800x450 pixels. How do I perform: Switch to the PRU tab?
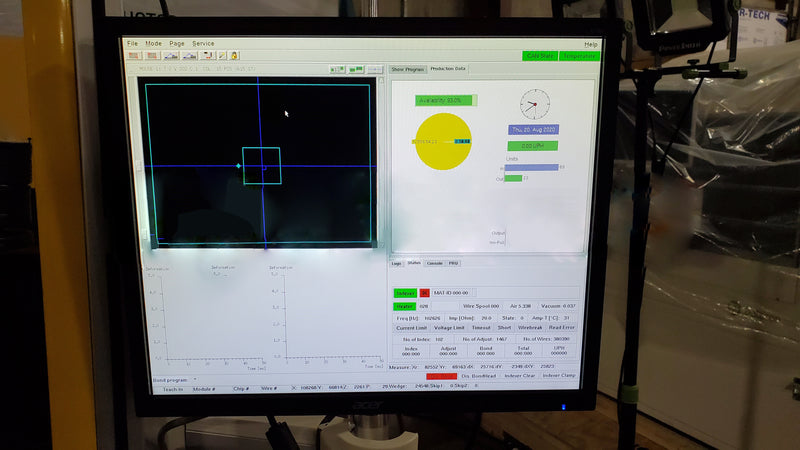tap(454, 264)
